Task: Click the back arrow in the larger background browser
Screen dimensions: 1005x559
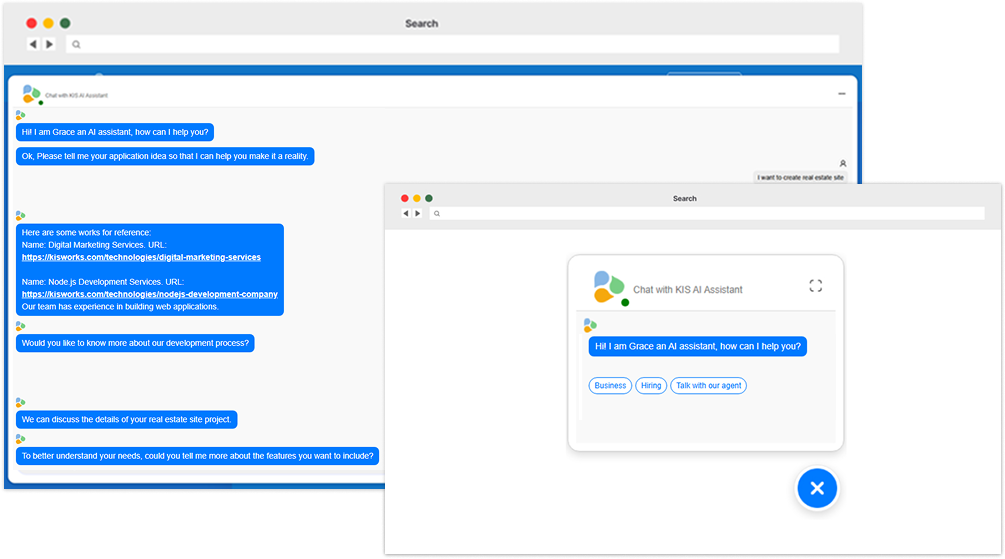Action: coord(33,44)
